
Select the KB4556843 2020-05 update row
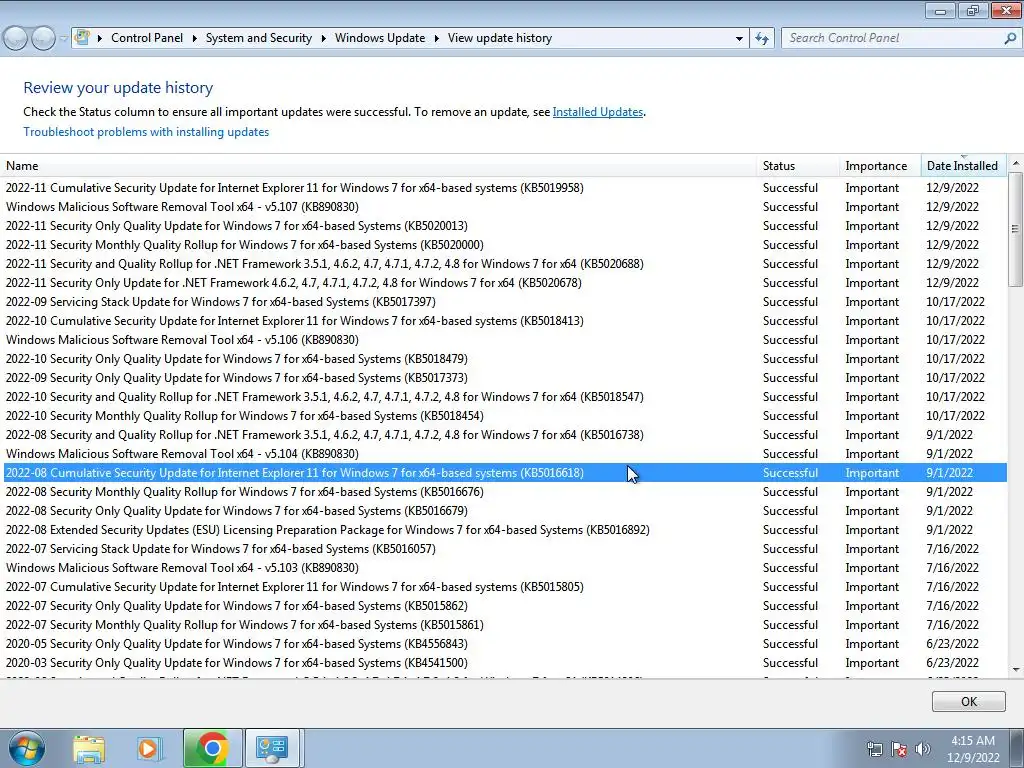505,644
